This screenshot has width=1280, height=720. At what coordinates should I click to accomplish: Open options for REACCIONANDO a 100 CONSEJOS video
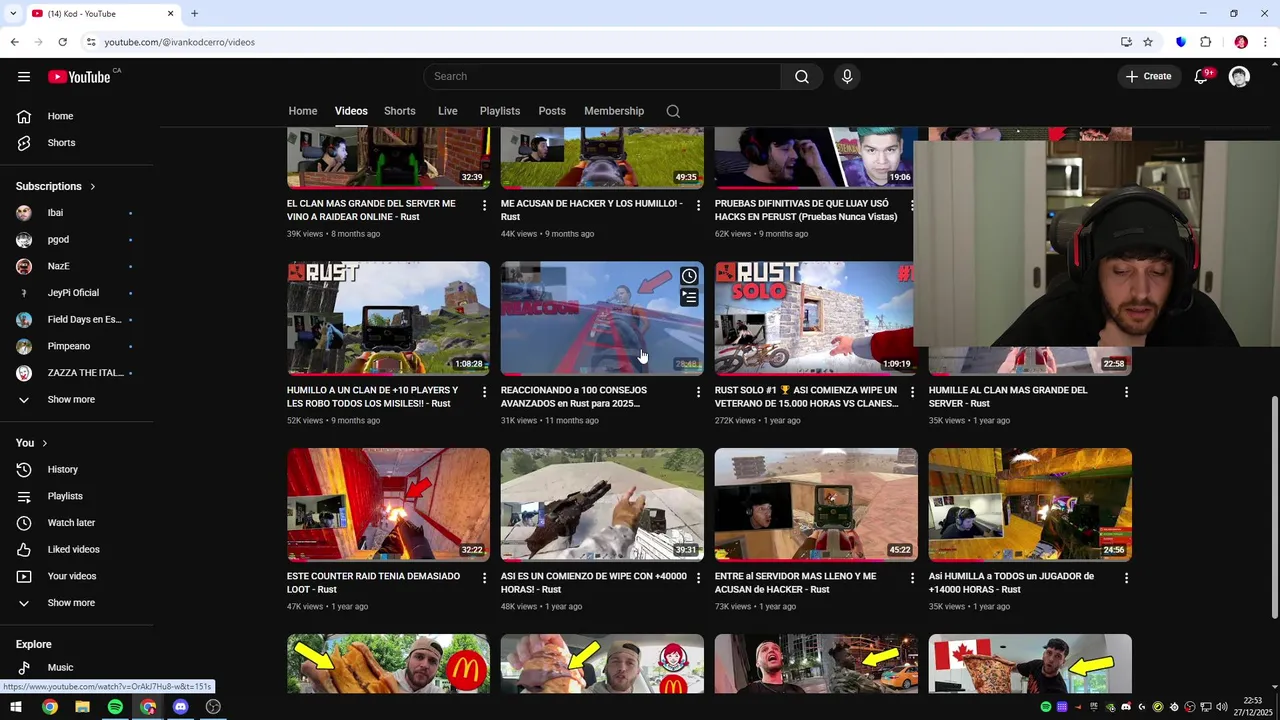coord(698,392)
